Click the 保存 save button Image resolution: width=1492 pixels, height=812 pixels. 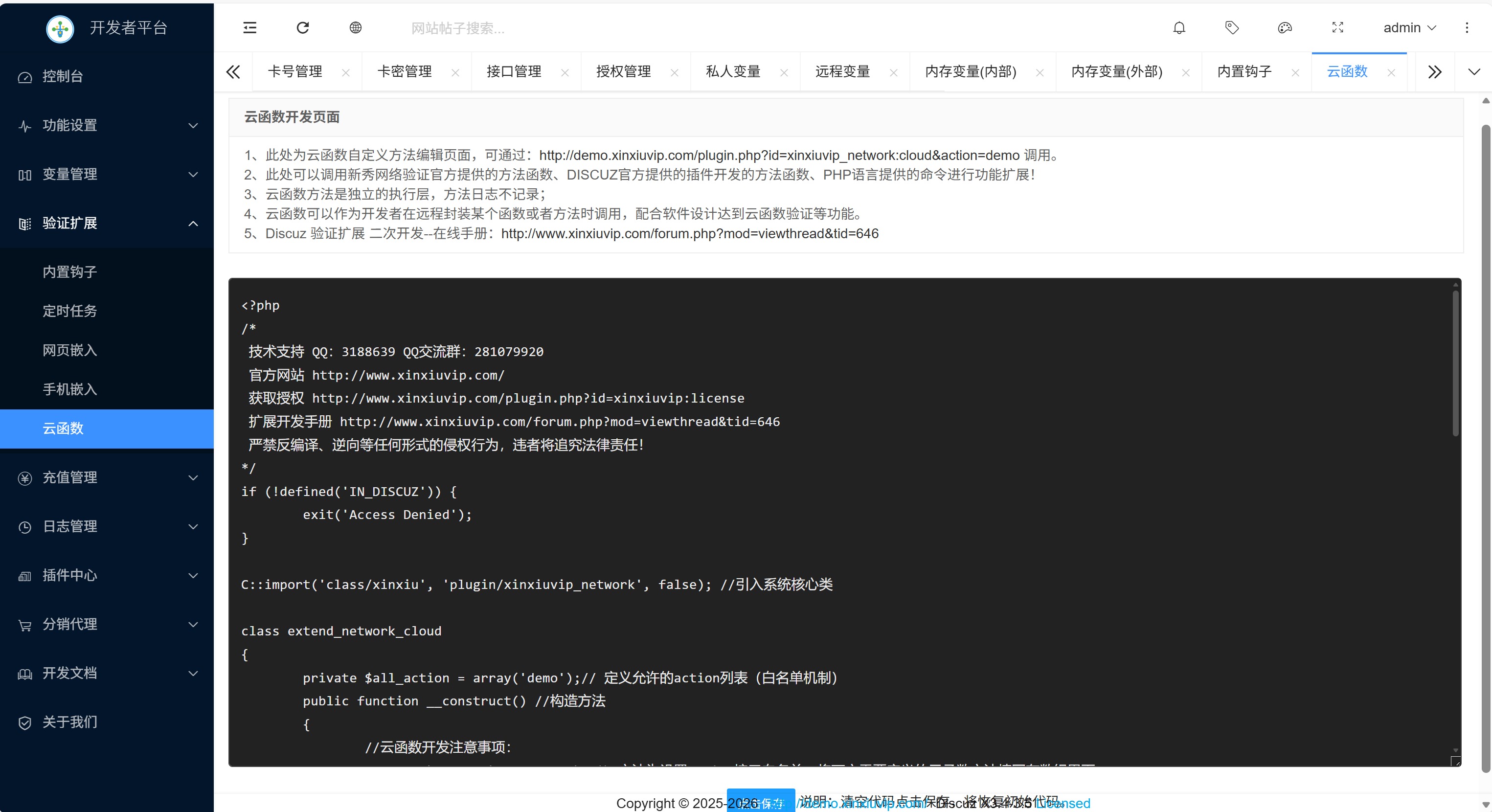click(x=761, y=803)
